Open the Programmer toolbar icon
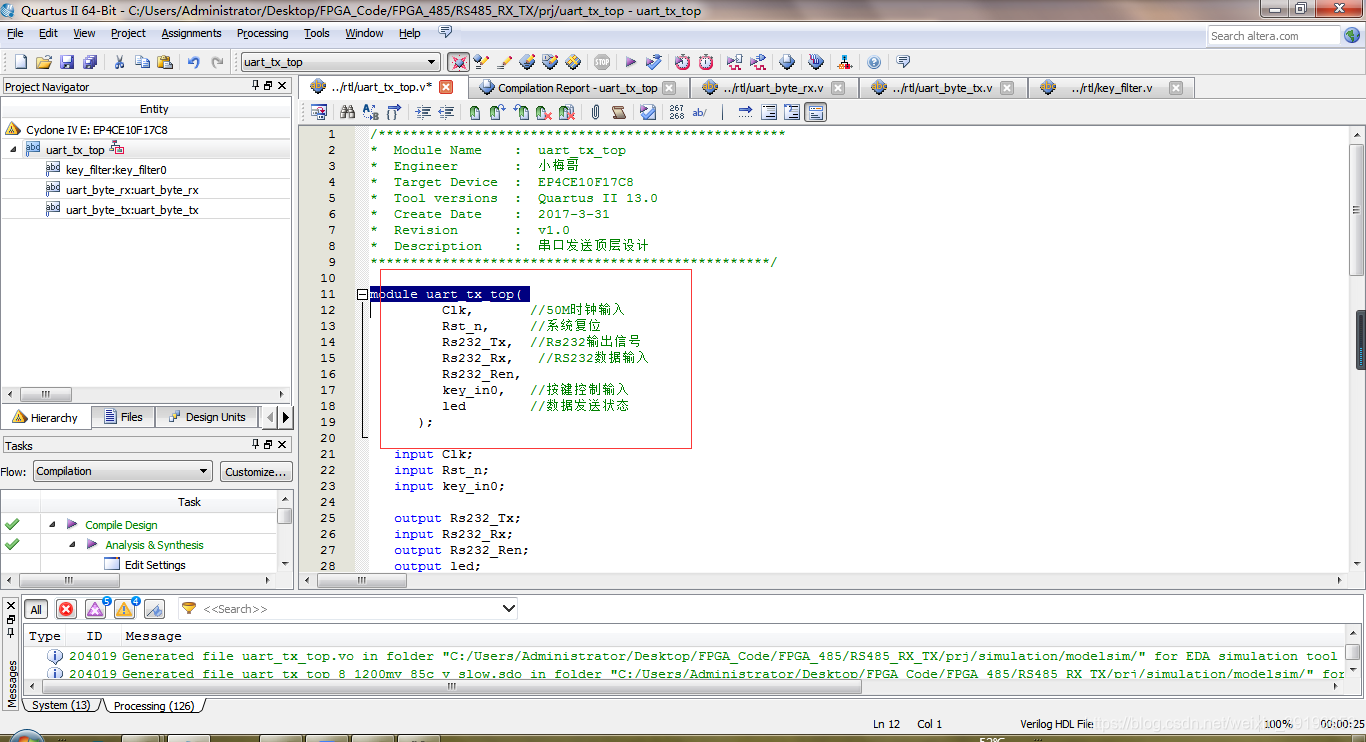Image resolution: width=1366 pixels, height=742 pixels. [x=816, y=62]
